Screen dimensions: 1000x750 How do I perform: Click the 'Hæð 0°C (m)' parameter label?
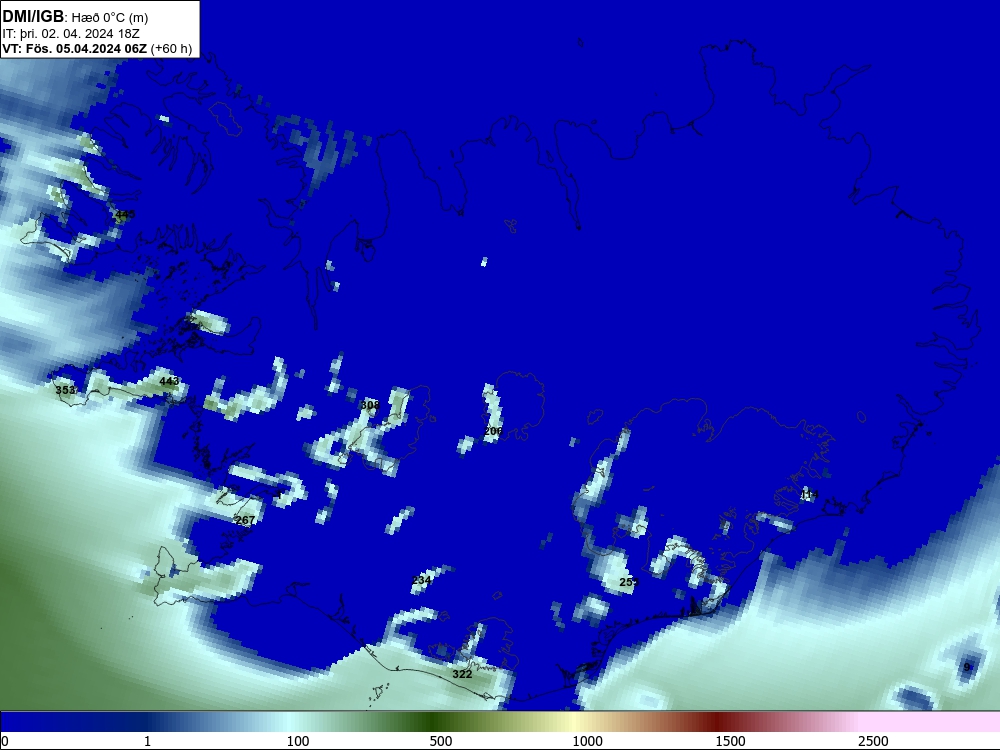(x=110, y=18)
